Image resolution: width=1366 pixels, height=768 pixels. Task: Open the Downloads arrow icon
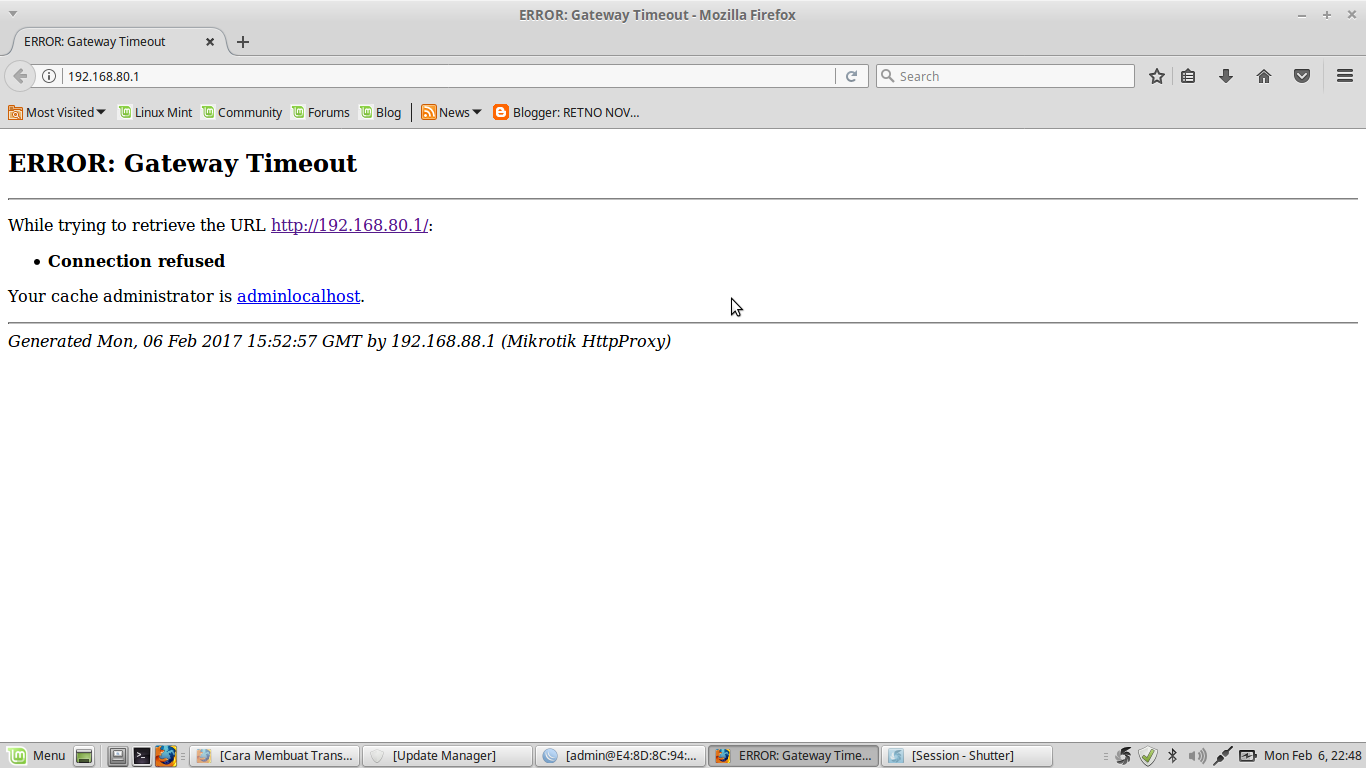(1226, 76)
